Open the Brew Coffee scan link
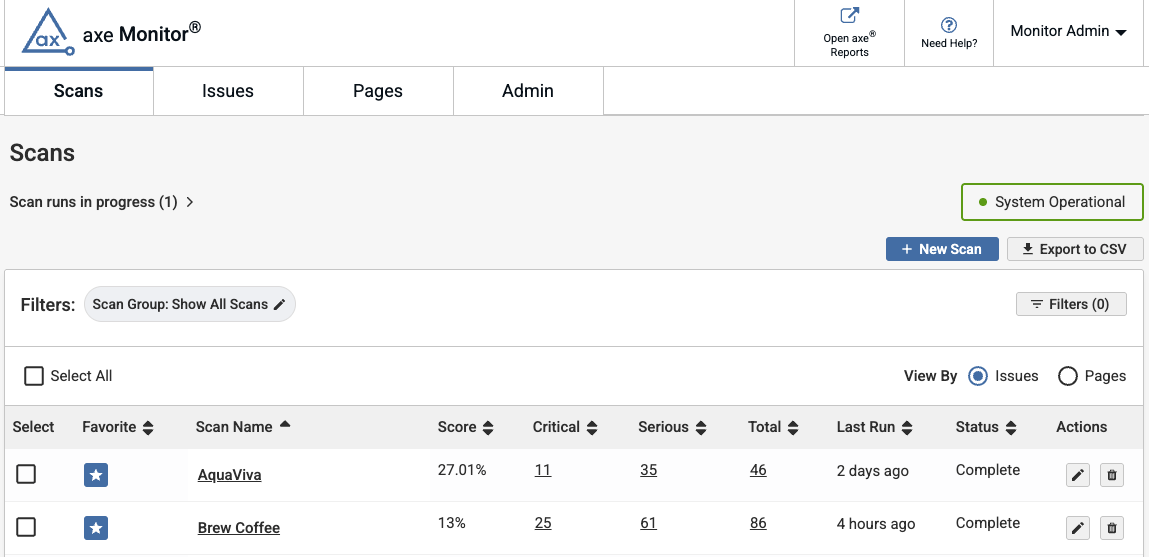The height and width of the screenshot is (557, 1149). (x=239, y=528)
